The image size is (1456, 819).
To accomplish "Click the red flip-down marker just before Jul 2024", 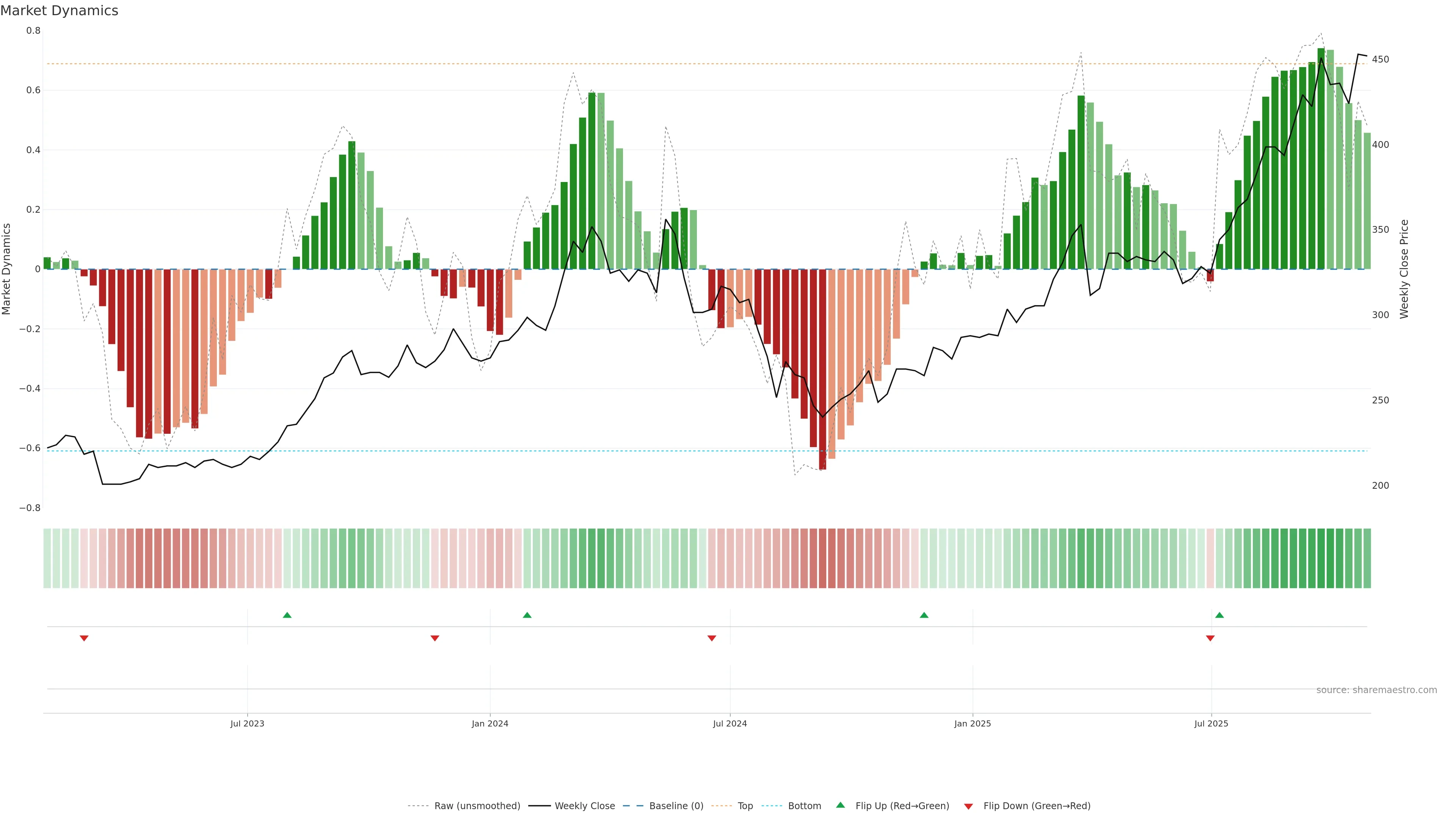I will (712, 638).
